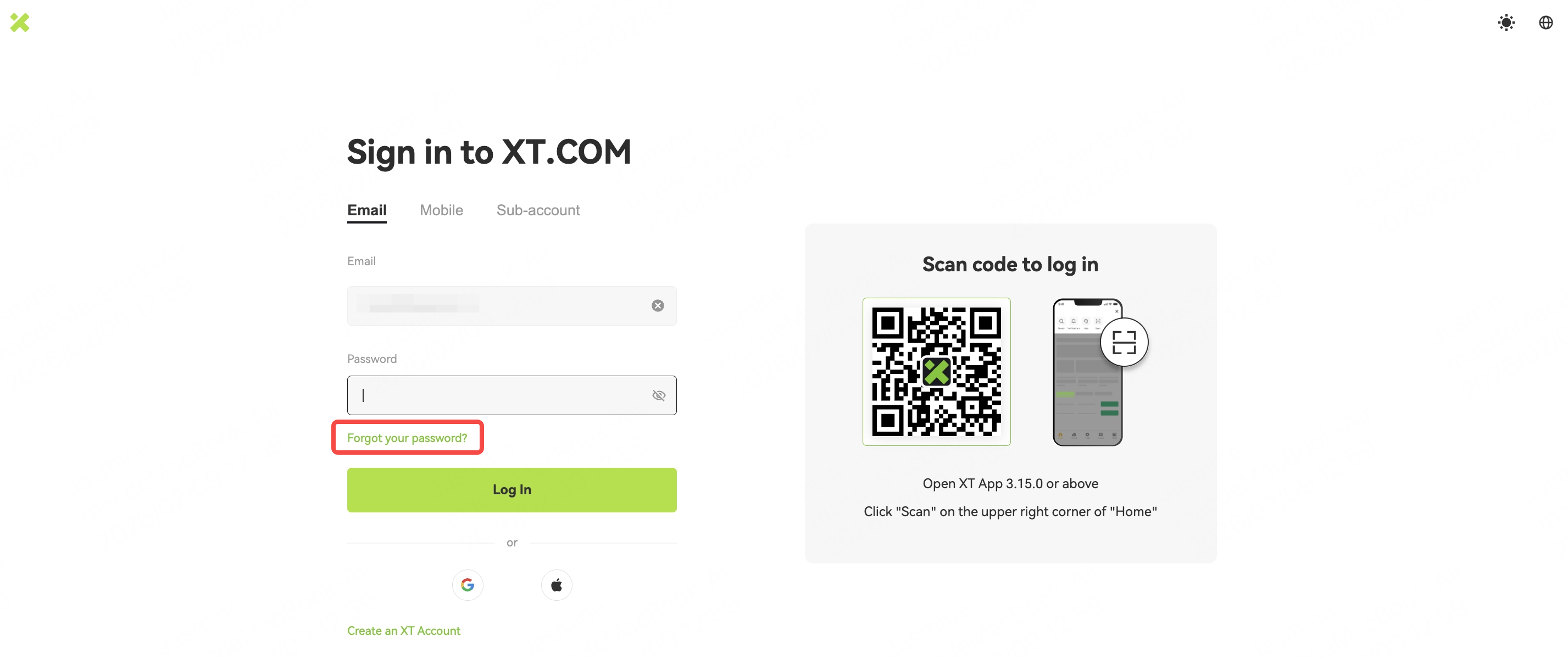Open the Forgot your password link

(407, 438)
